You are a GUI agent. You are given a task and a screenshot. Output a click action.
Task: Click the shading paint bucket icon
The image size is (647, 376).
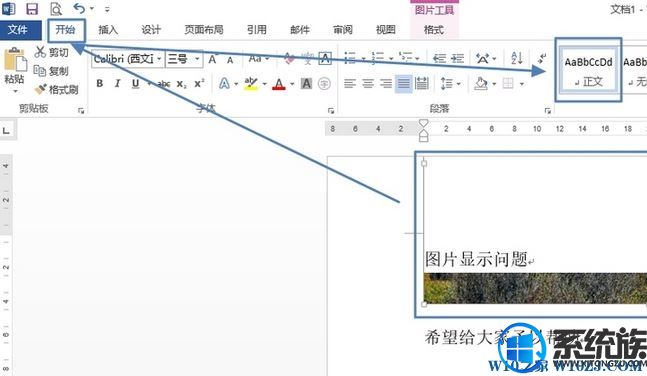(x=481, y=84)
